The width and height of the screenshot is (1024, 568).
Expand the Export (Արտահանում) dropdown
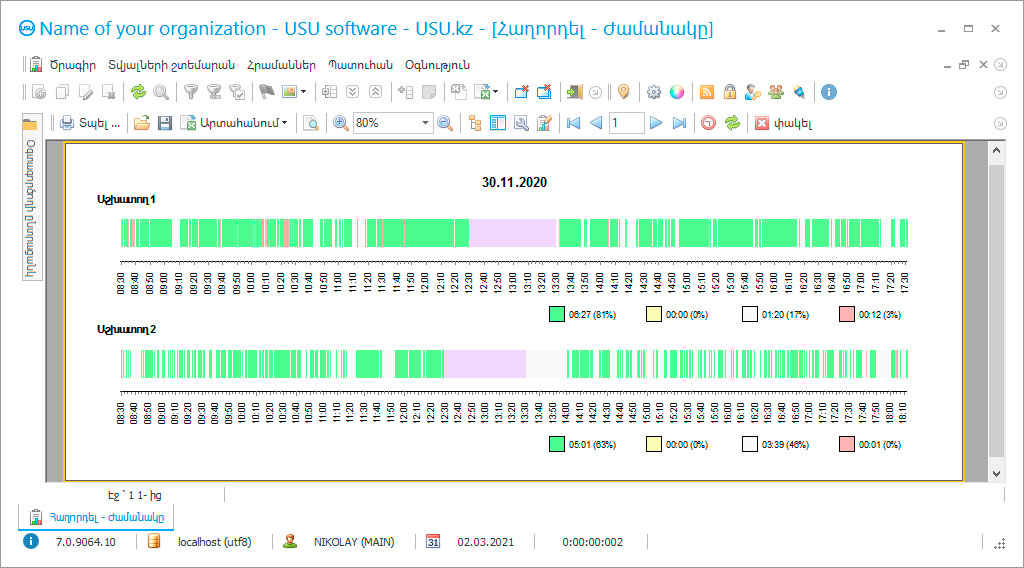tap(236, 123)
